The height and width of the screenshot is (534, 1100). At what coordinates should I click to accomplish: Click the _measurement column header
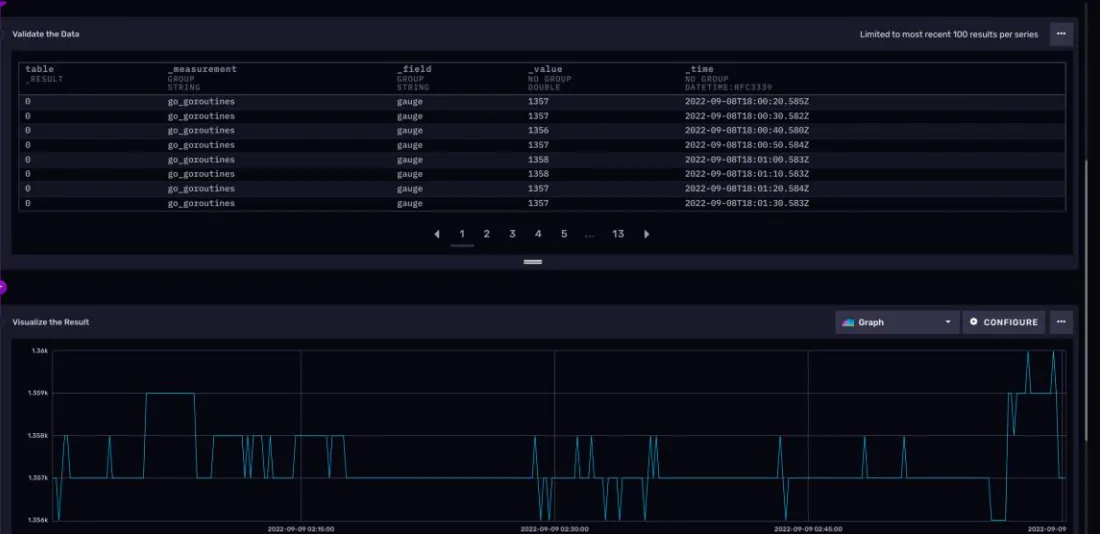pos(202,69)
